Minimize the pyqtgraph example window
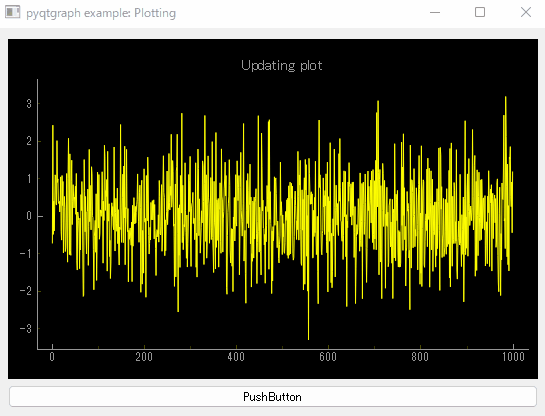Image resolution: width=545 pixels, height=416 pixels. point(435,13)
